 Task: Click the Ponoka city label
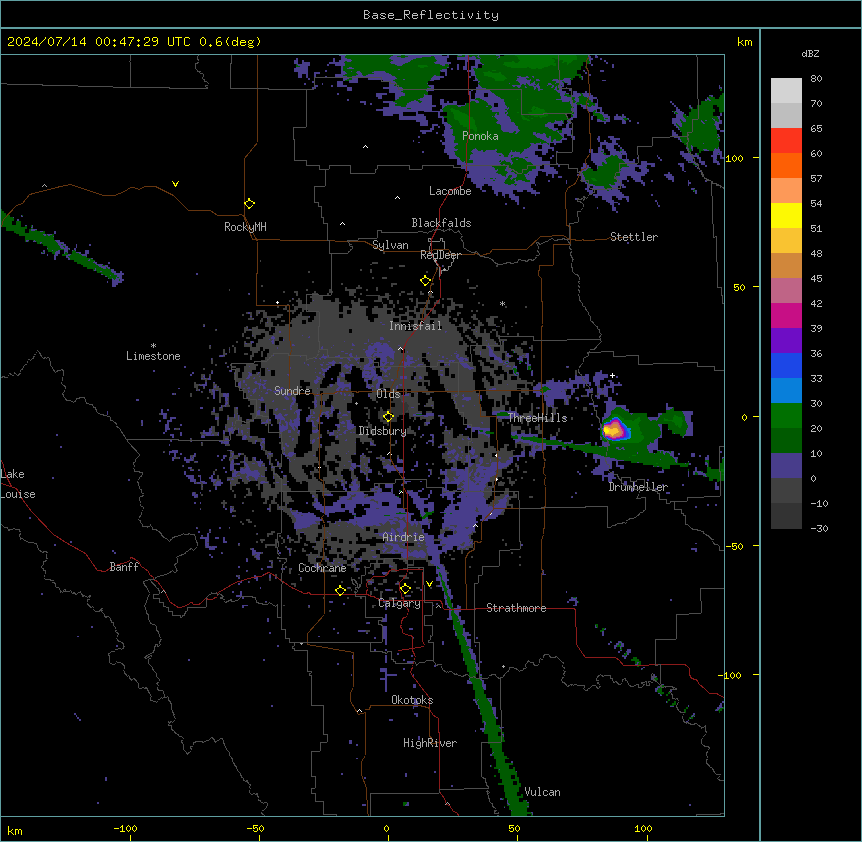pos(480,136)
